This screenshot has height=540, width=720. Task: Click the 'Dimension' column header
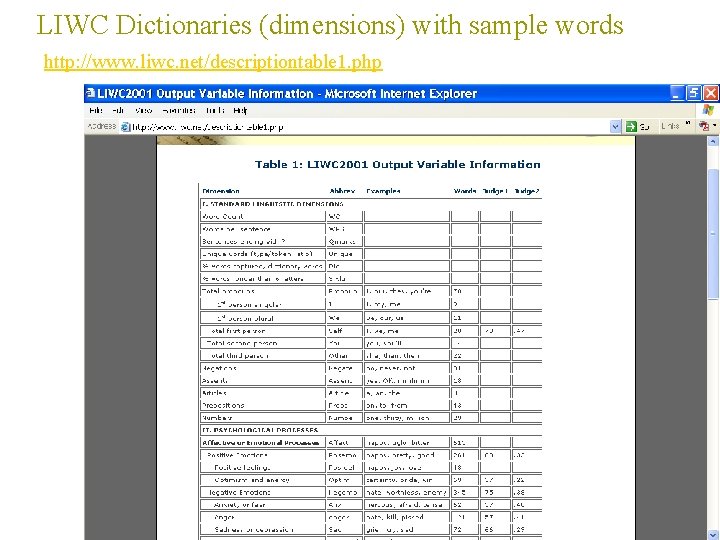[220, 191]
